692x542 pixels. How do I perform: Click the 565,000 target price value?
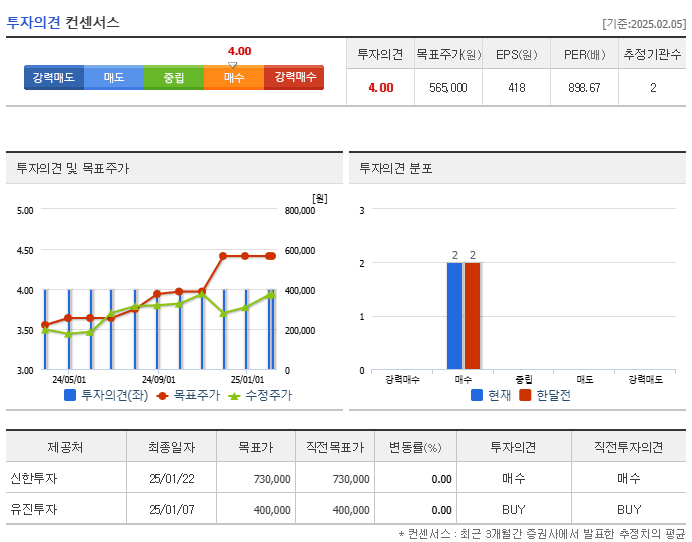[x=448, y=88]
